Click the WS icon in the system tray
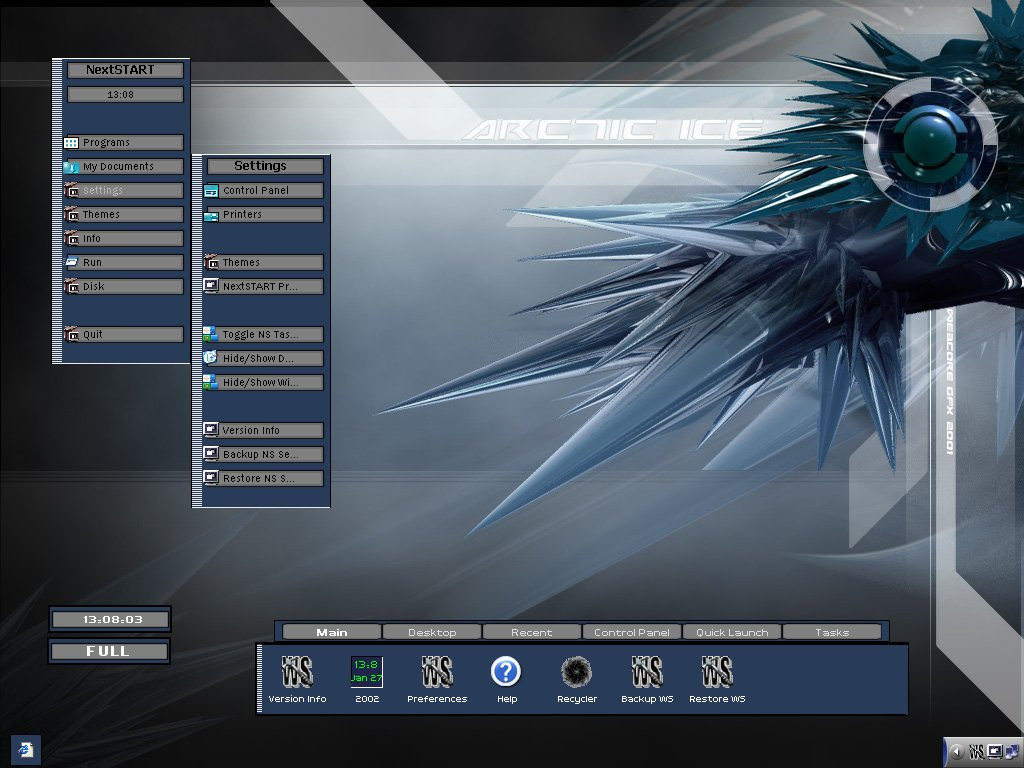The height and width of the screenshot is (768, 1024). point(976,752)
